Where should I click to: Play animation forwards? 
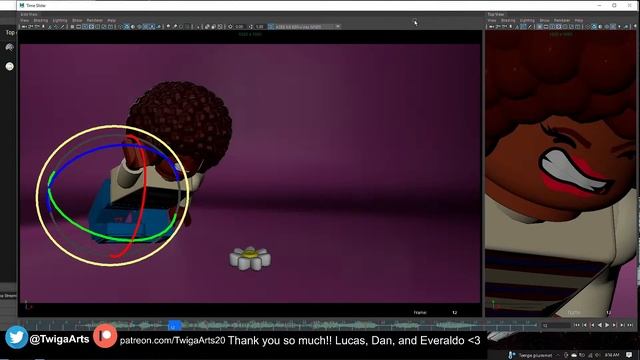607,325
